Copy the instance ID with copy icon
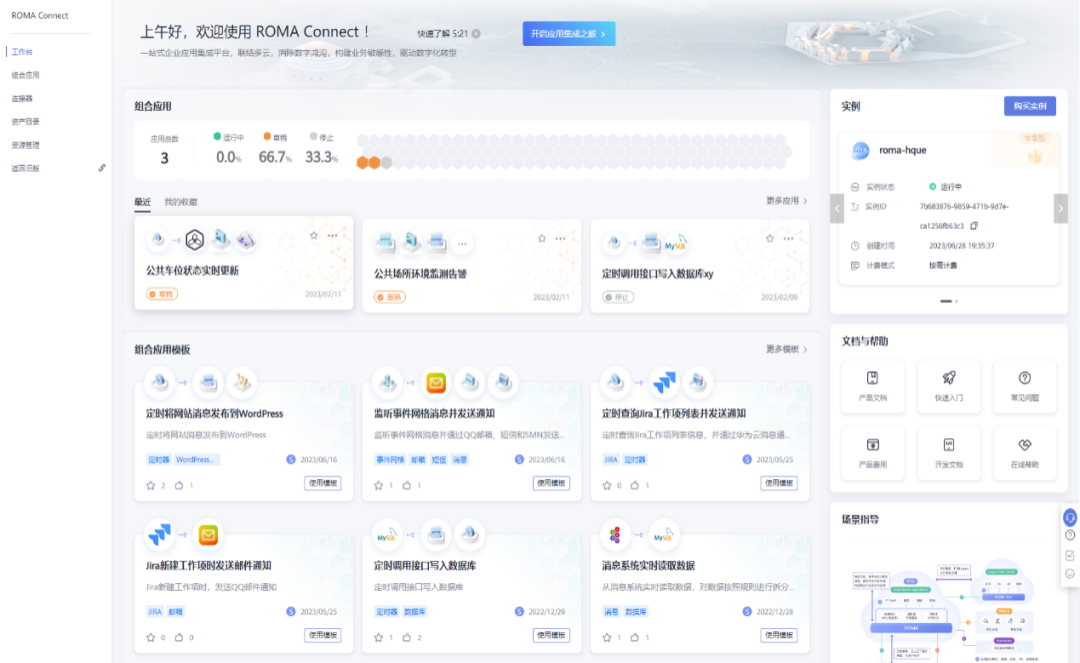The image size is (1080, 663). [x=974, y=226]
